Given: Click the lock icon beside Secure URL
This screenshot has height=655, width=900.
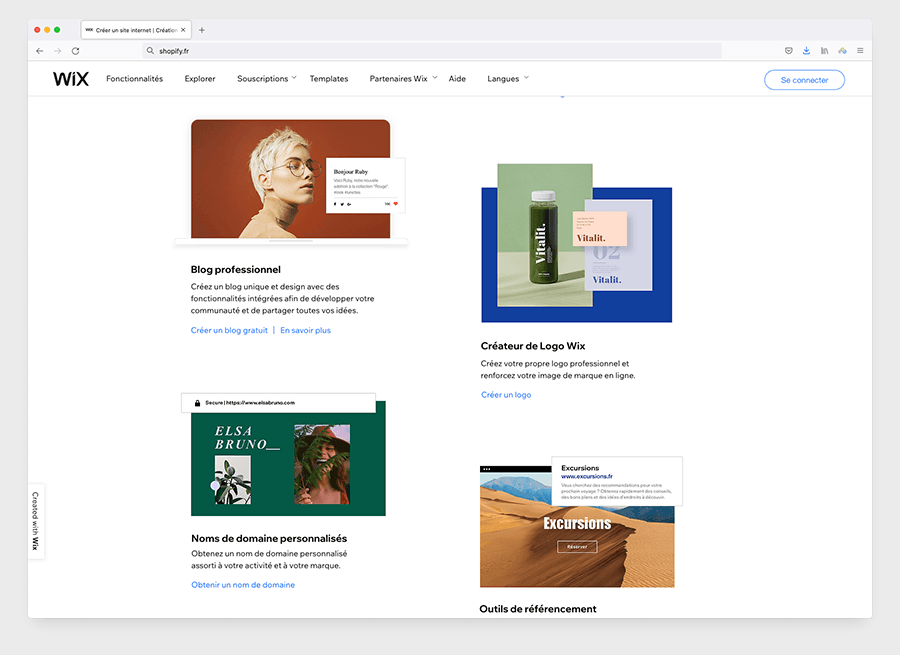Looking at the screenshot, I should pos(197,403).
